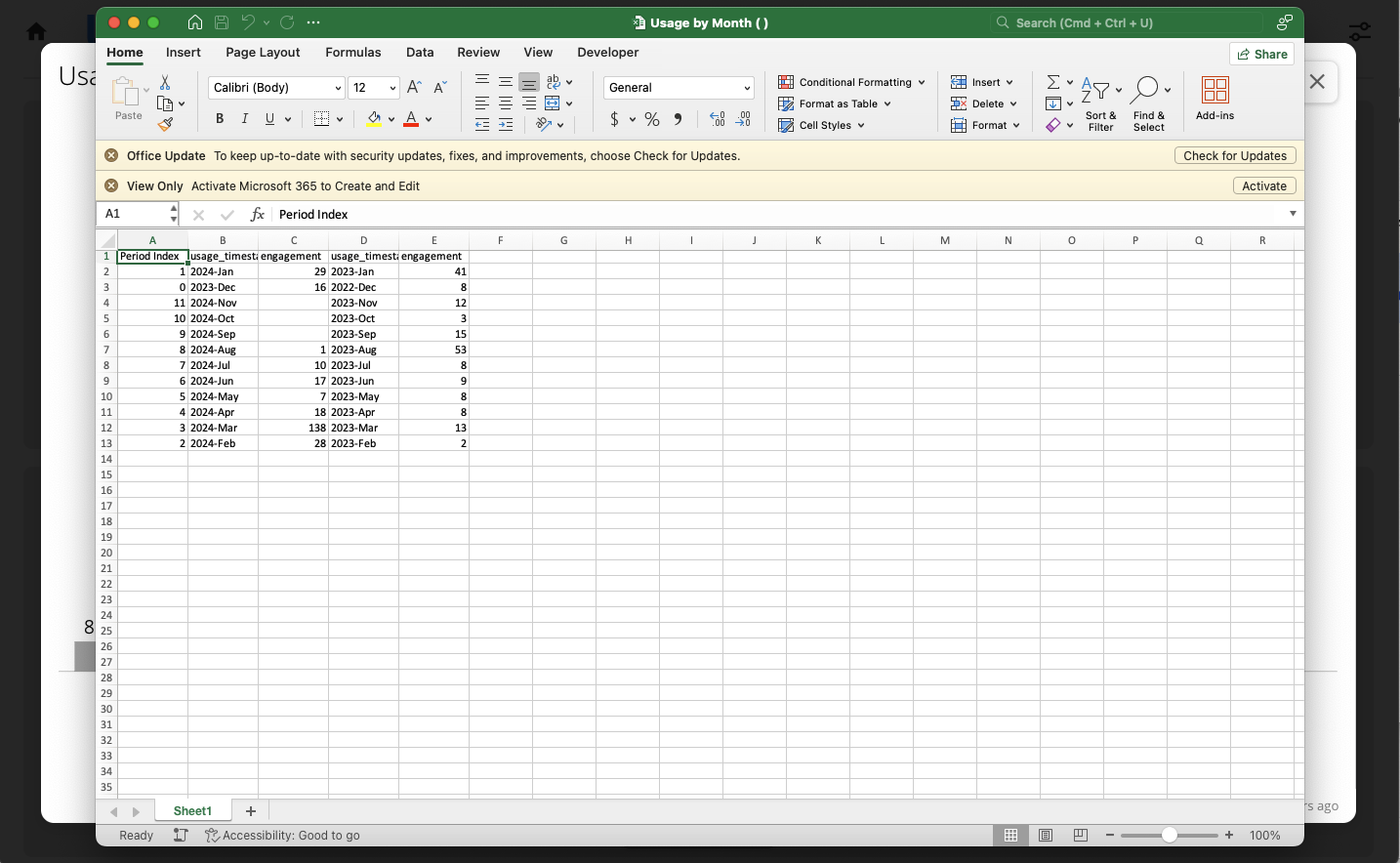Adjust the zoom slider handle

point(1169,835)
